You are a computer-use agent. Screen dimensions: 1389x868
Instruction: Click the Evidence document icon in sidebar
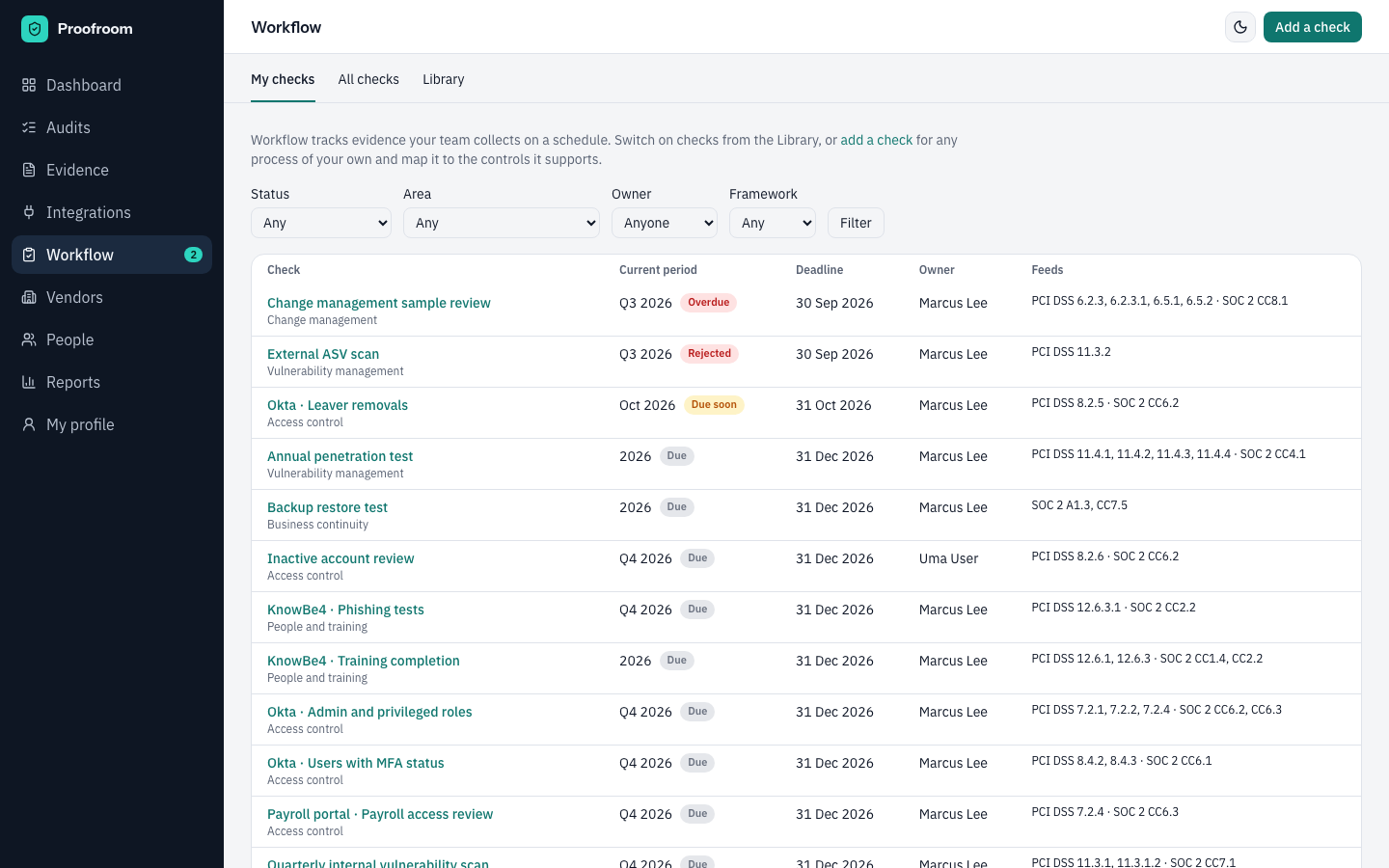pos(29,170)
